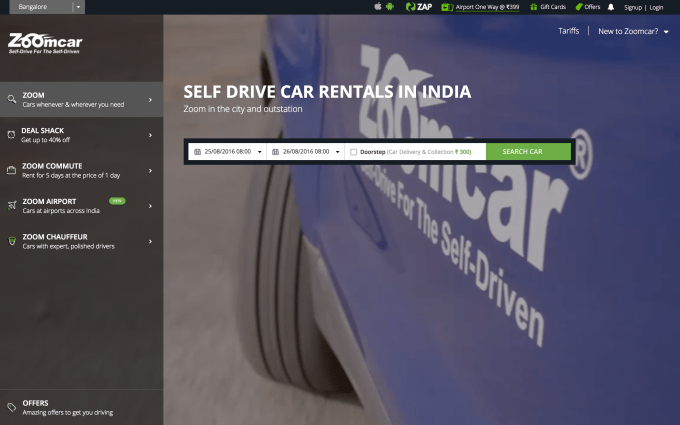Open the return date 26/08/2016 dropdown arrow
The image size is (680, 425).
[337, 152]
